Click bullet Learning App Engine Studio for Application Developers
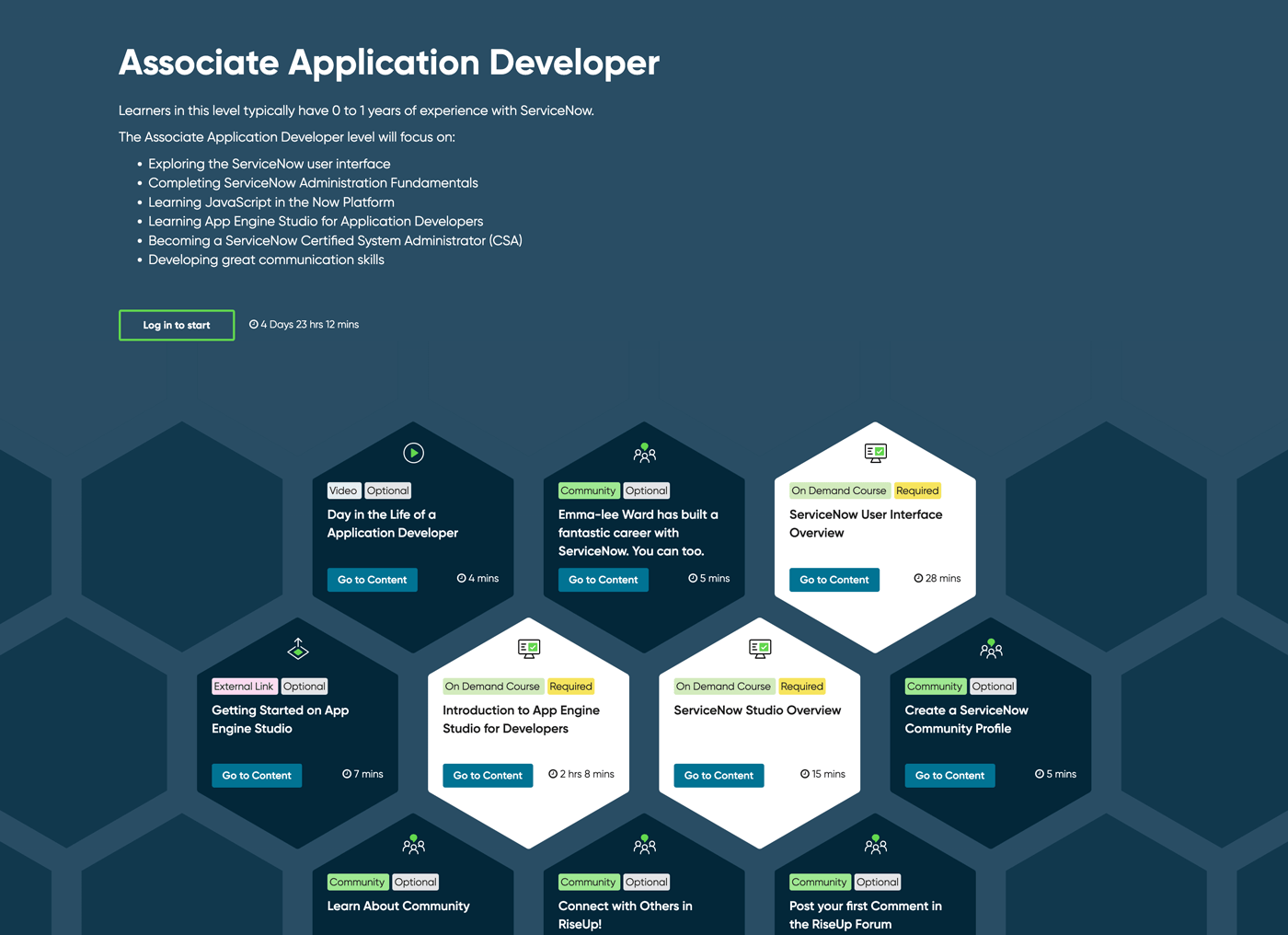 [x=316, y=222]
